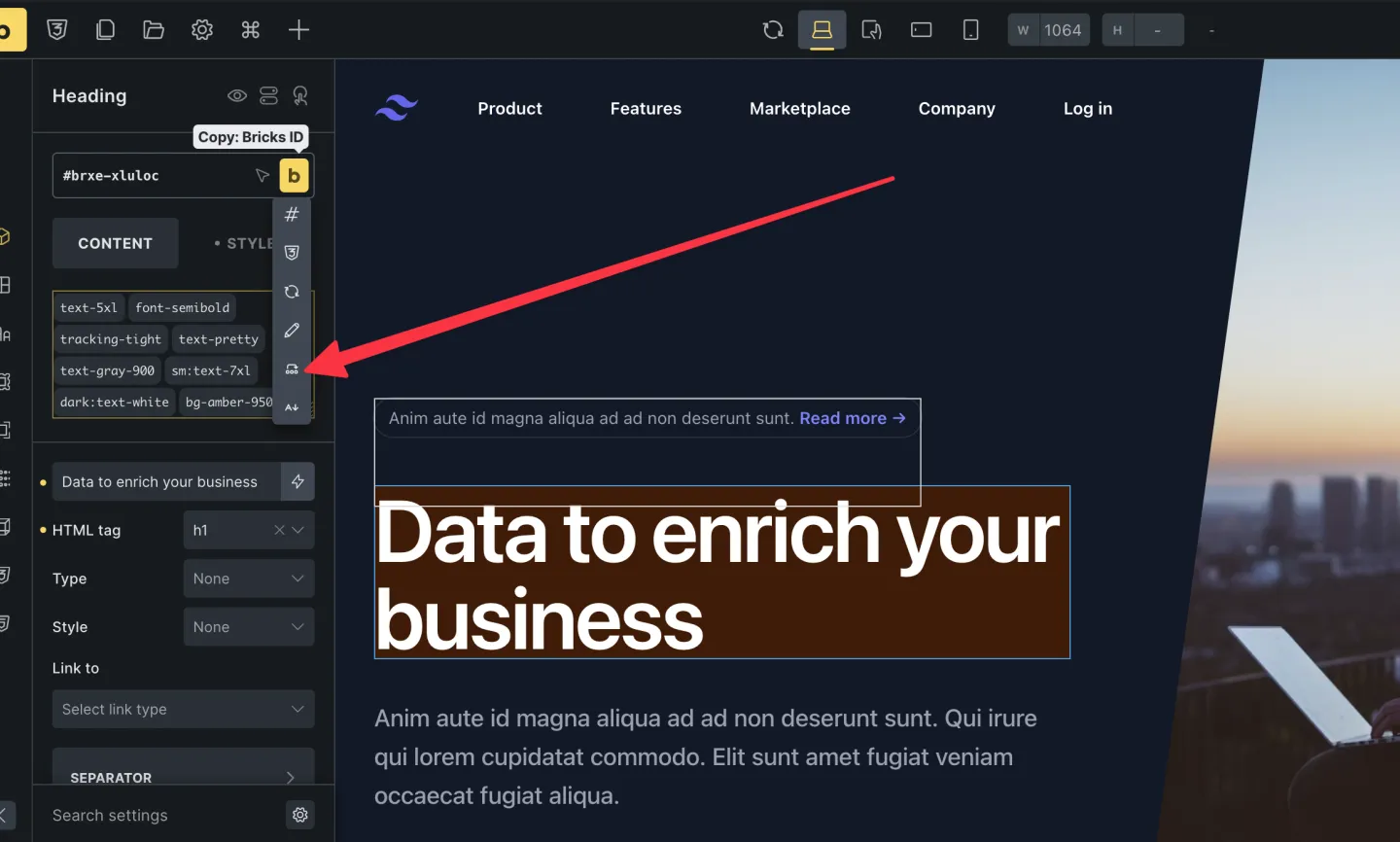Open the settings gear in the top toolbar
This screenshot has height=842, width=1400.
(202, 30)
